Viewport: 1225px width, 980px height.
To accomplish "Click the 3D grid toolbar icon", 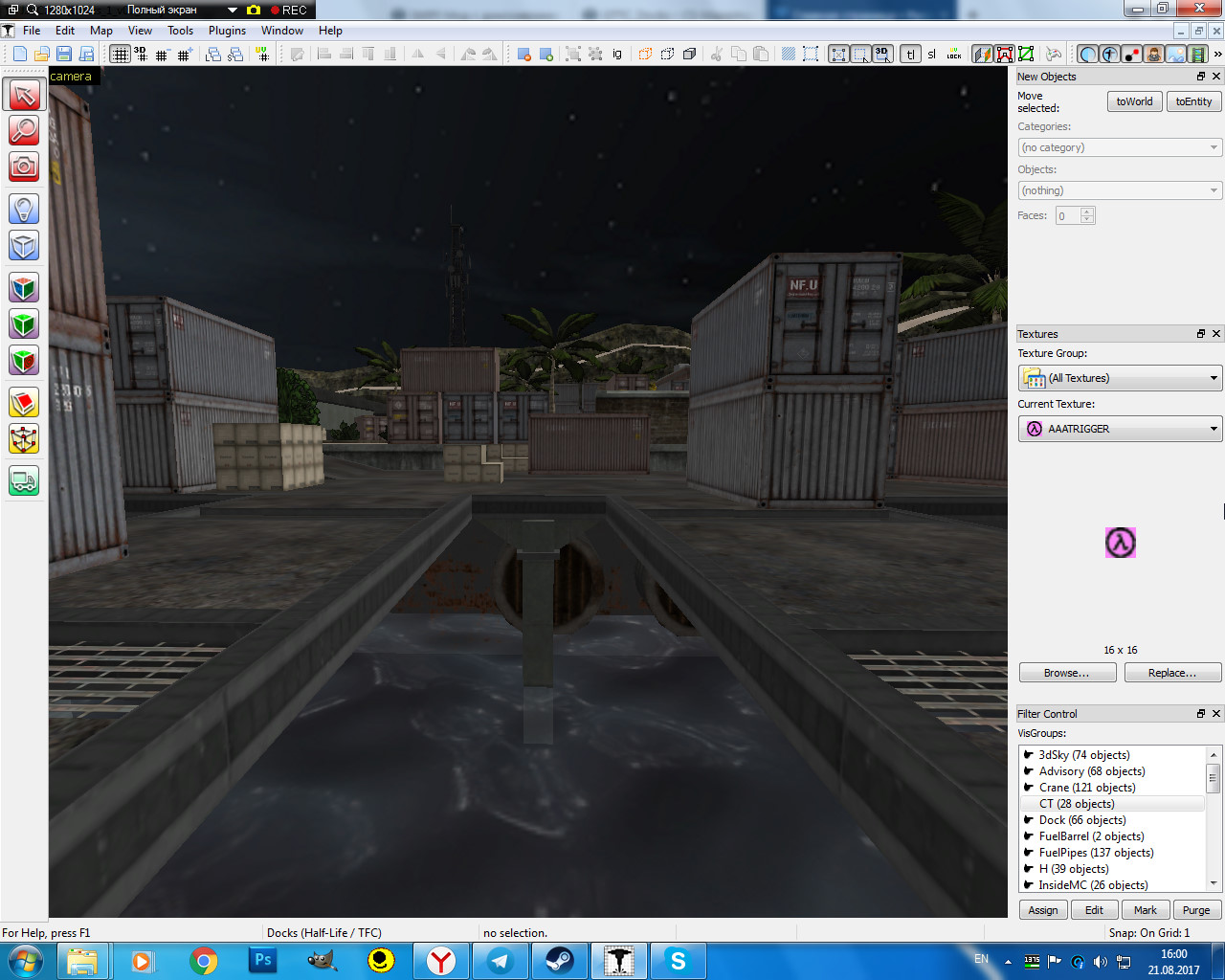I will tap(141, 54).
